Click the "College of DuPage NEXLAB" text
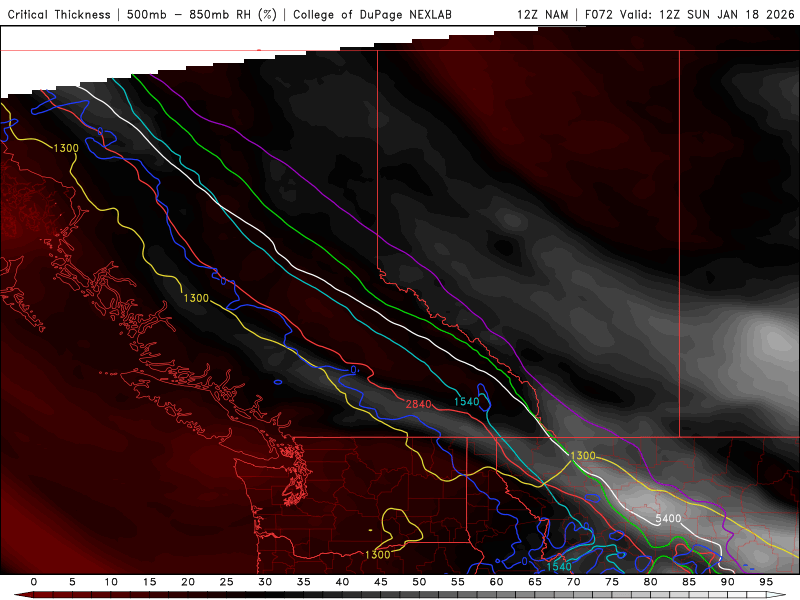 [x=372, y=14]
